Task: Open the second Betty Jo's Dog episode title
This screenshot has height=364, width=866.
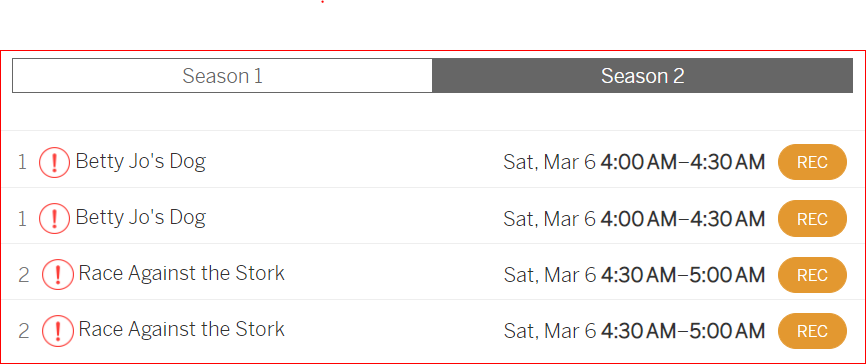Action: pos(140,217)
